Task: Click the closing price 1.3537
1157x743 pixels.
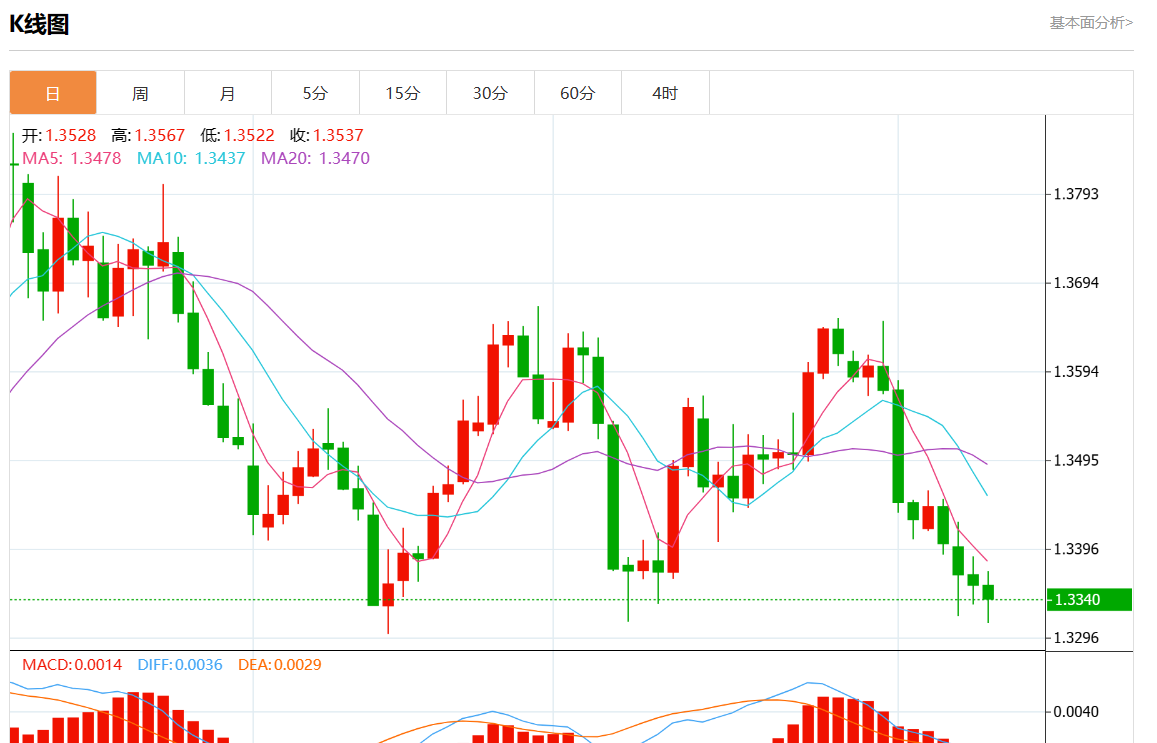Action: click(x=339, y=136)
